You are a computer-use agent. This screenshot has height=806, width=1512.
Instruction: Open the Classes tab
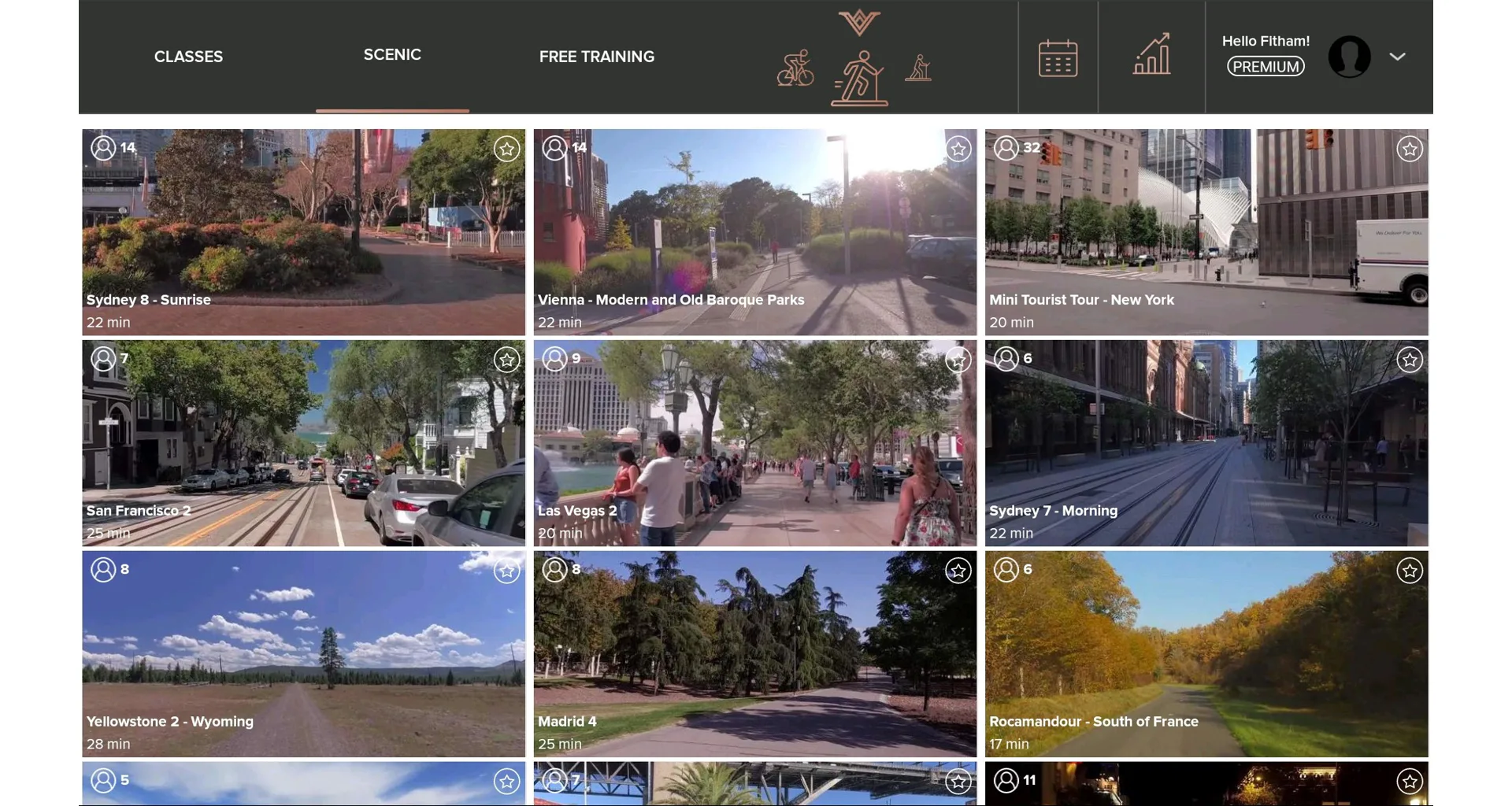pyautogui.click(x=188, y=57)
